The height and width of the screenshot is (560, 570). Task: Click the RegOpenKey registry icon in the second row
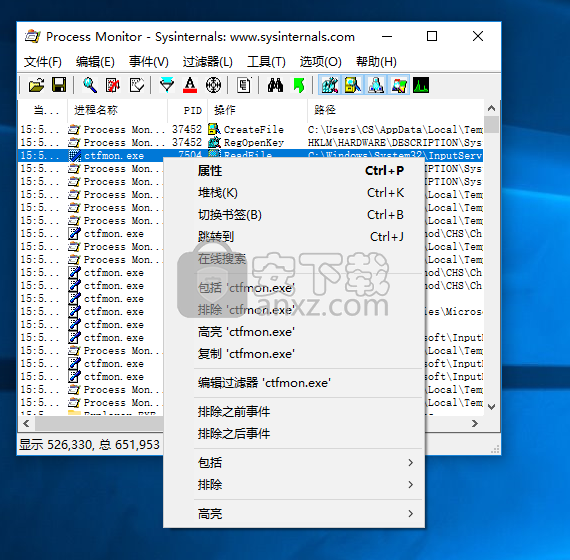tap(214, 142)
